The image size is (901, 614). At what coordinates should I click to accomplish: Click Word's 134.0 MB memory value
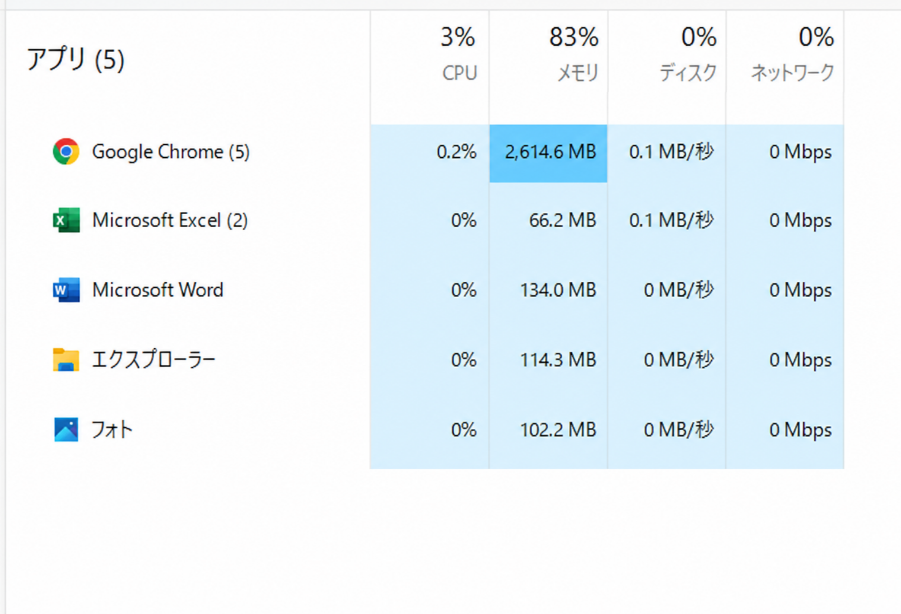[558, 290]
